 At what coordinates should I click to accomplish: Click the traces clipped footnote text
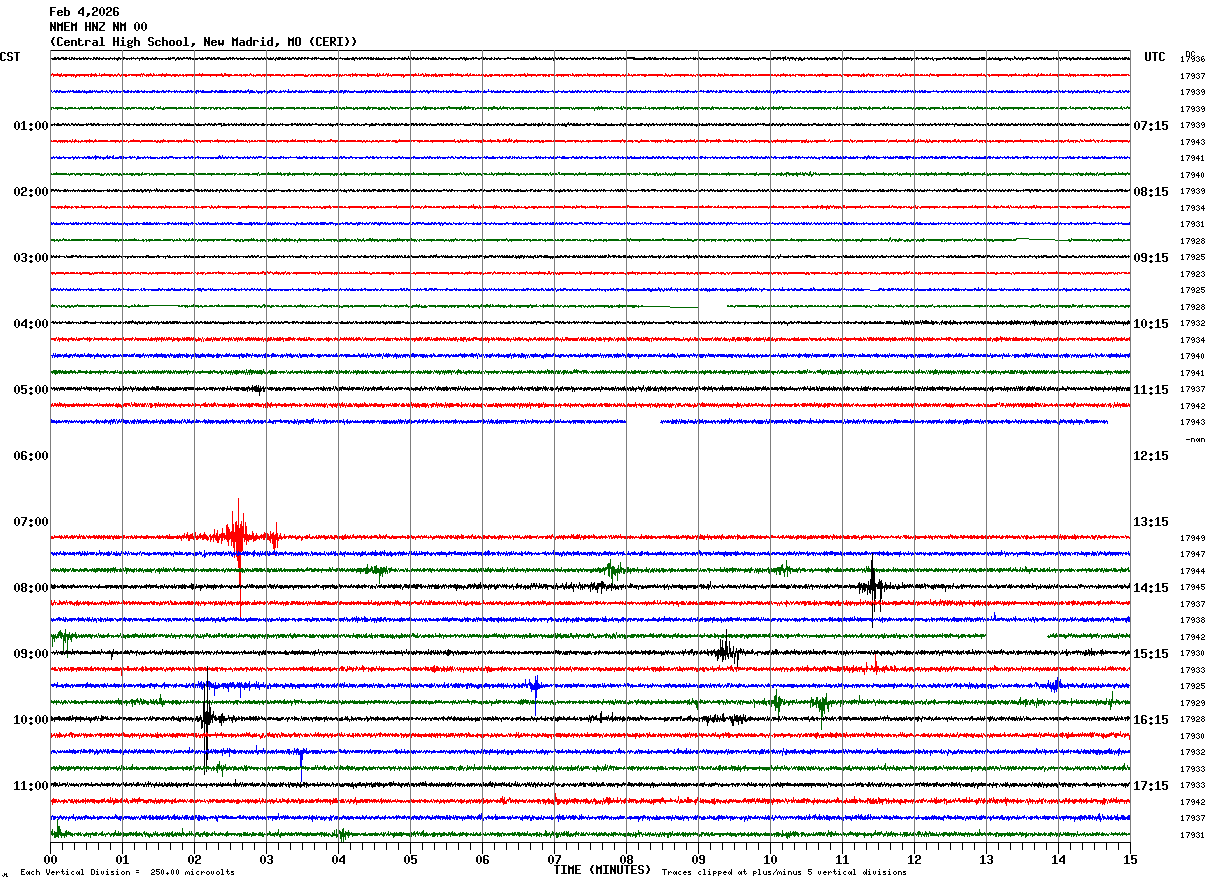pyautogui.click(x=784, y=873)
